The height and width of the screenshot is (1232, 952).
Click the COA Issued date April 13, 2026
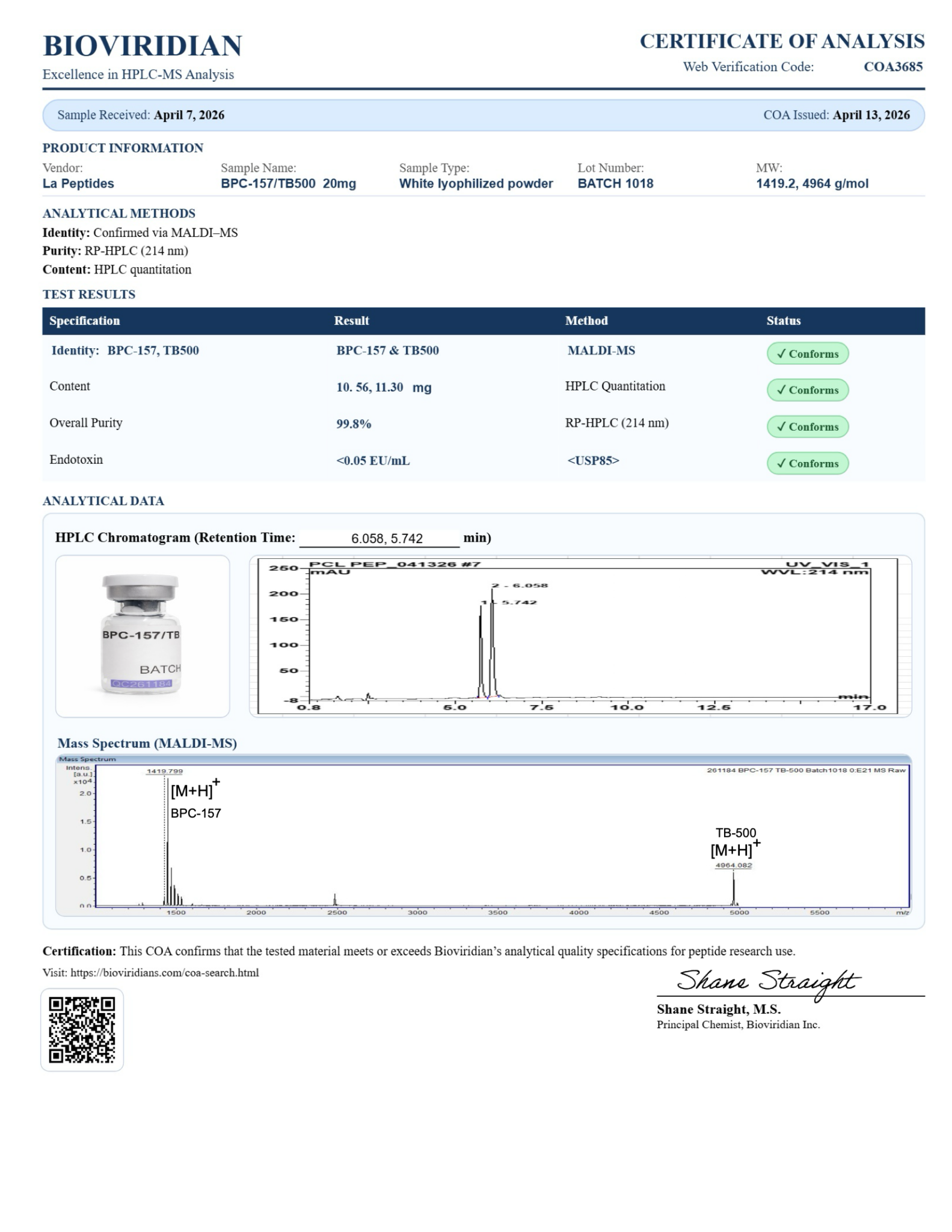871,115
